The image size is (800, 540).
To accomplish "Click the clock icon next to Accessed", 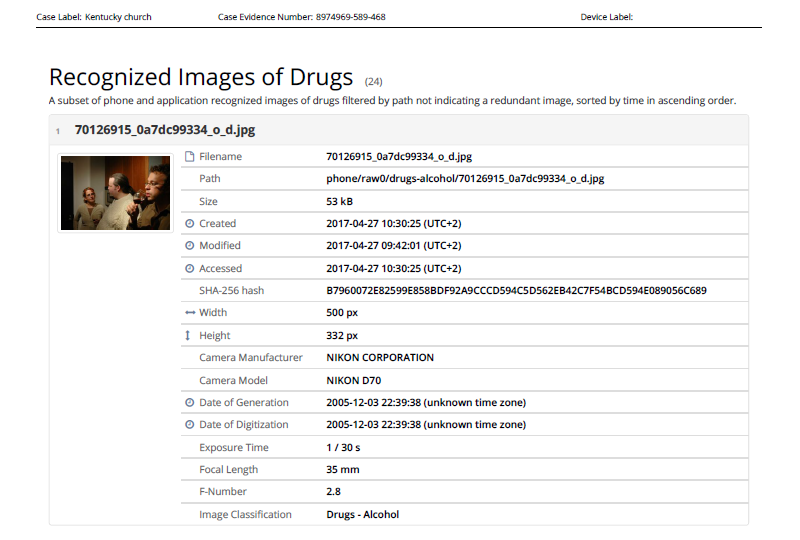I will pyautogui.click(x=190, y=269).
